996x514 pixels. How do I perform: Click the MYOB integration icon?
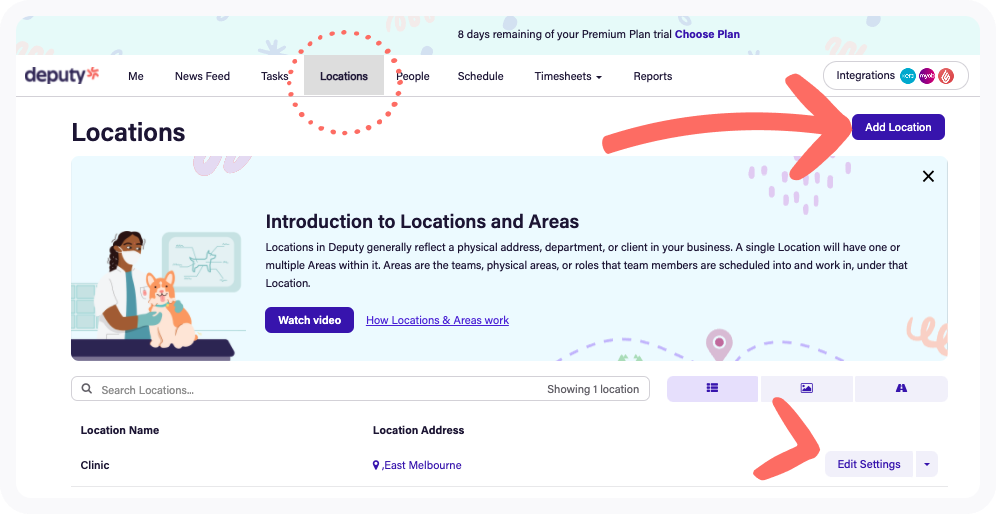click(927, 76)
